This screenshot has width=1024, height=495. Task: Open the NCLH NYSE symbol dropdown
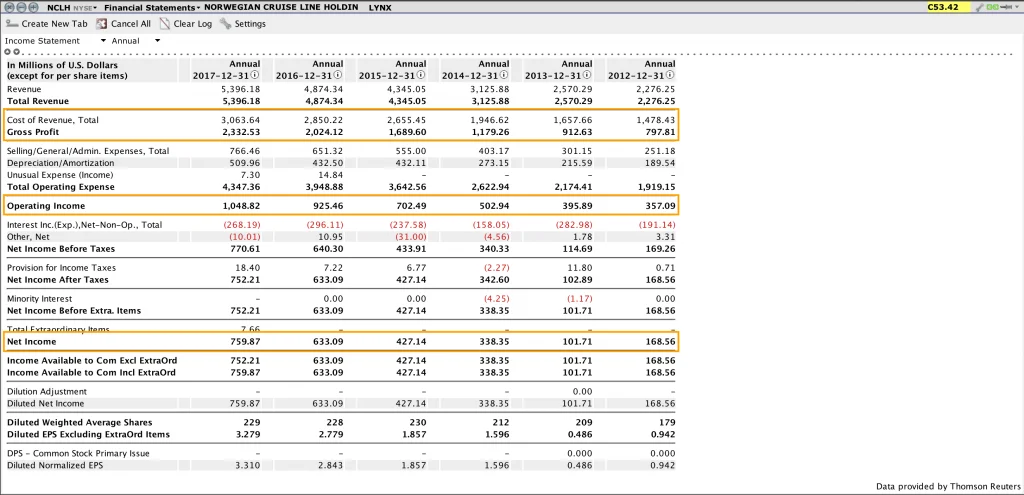[x=72, y=7]
